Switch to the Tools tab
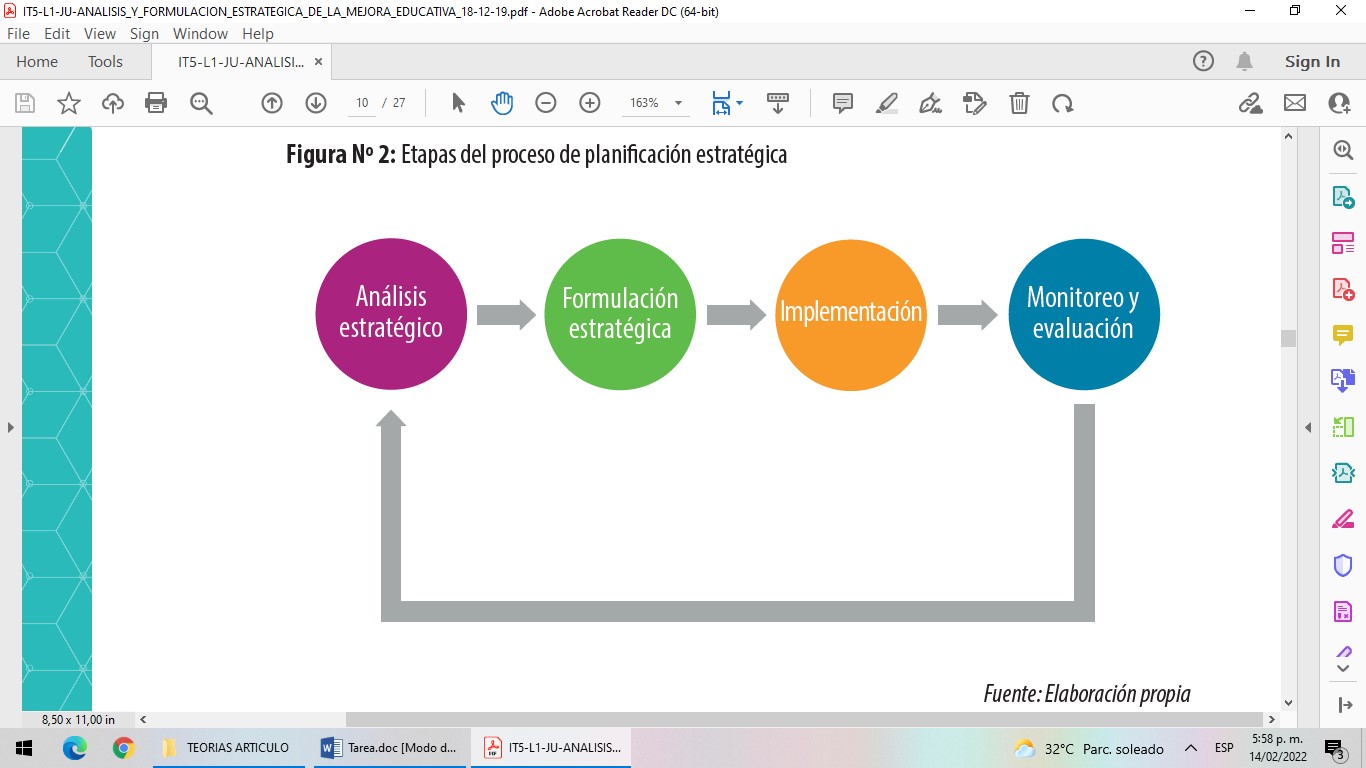1366x768 pixels. [x=105, y=61]
